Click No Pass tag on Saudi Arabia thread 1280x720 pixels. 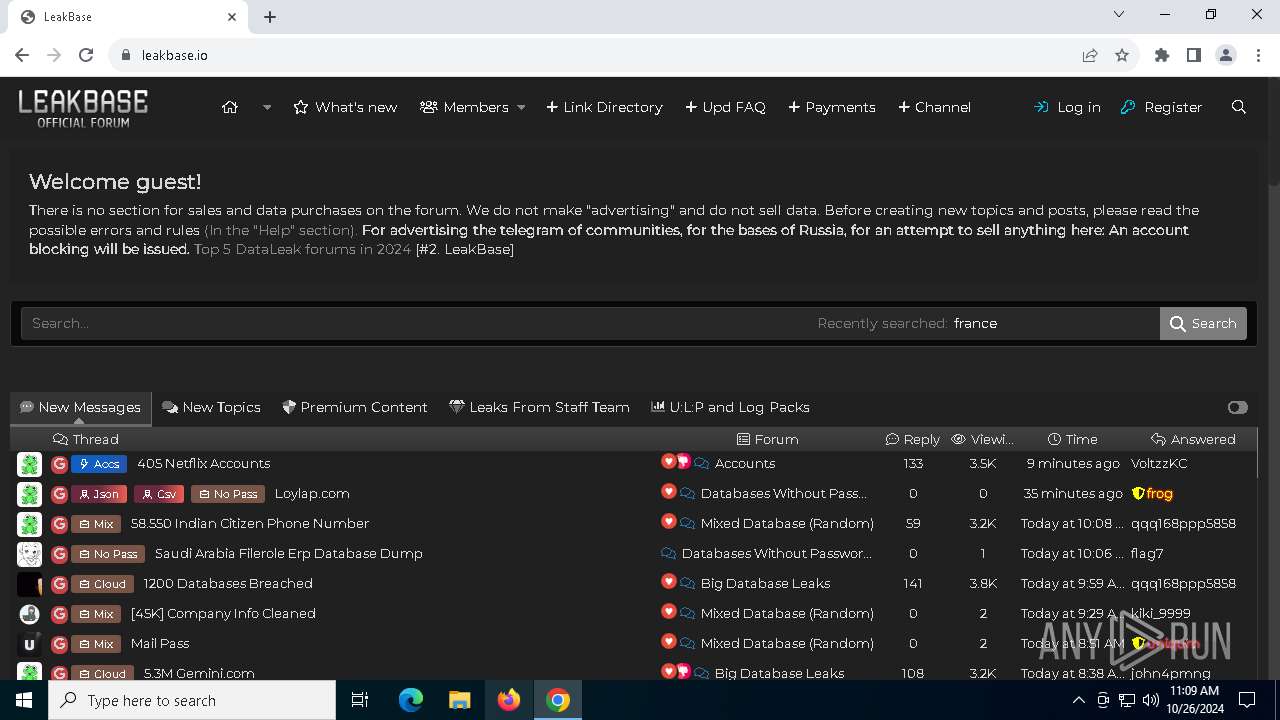108,554
